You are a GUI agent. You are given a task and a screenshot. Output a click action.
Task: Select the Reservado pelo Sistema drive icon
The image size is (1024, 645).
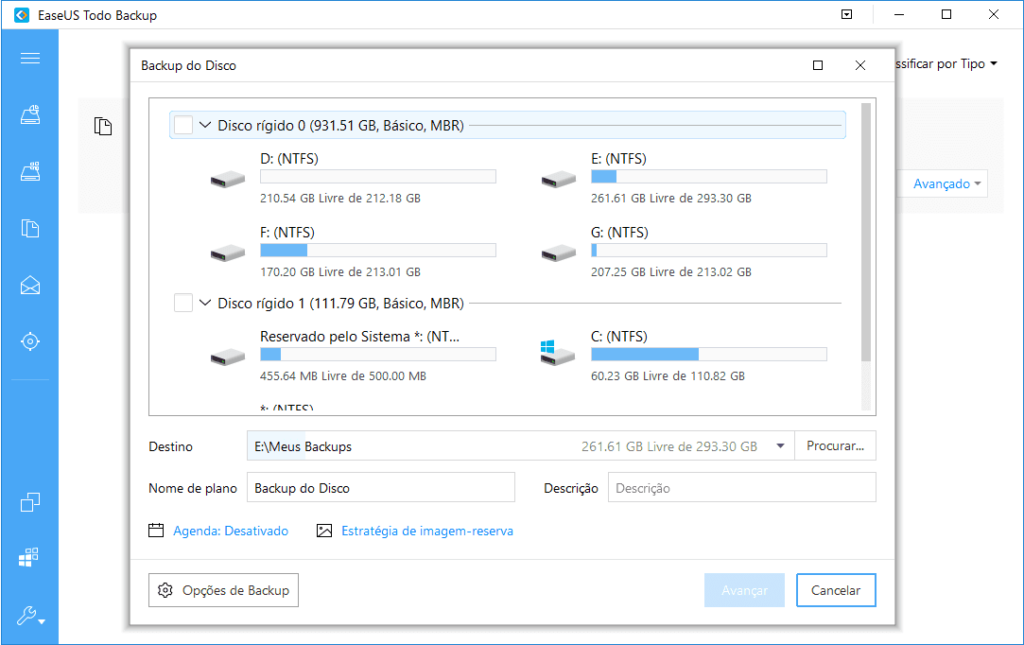(227, 356)
